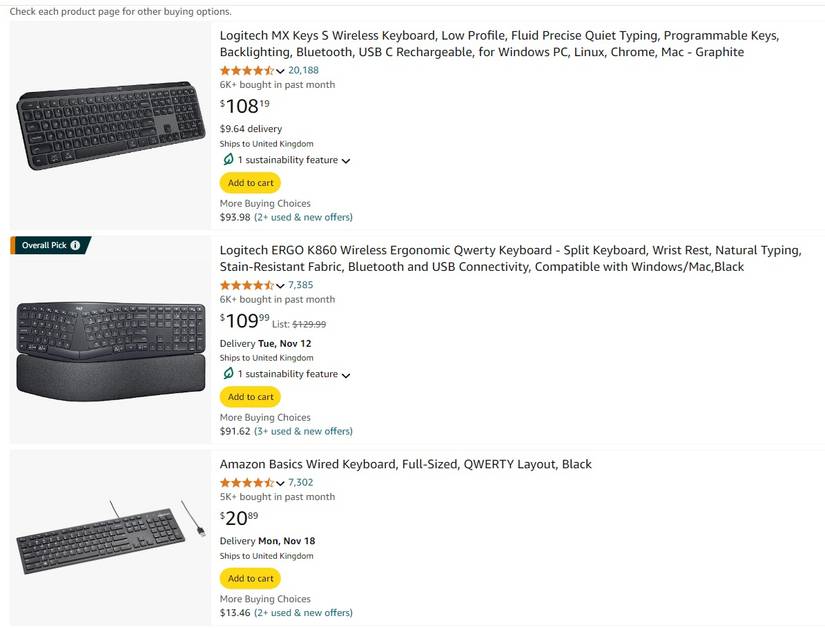This screenshot has height=628, width=825.
Task: Click the ERGO K860 star rating
Action: (246, 285)
